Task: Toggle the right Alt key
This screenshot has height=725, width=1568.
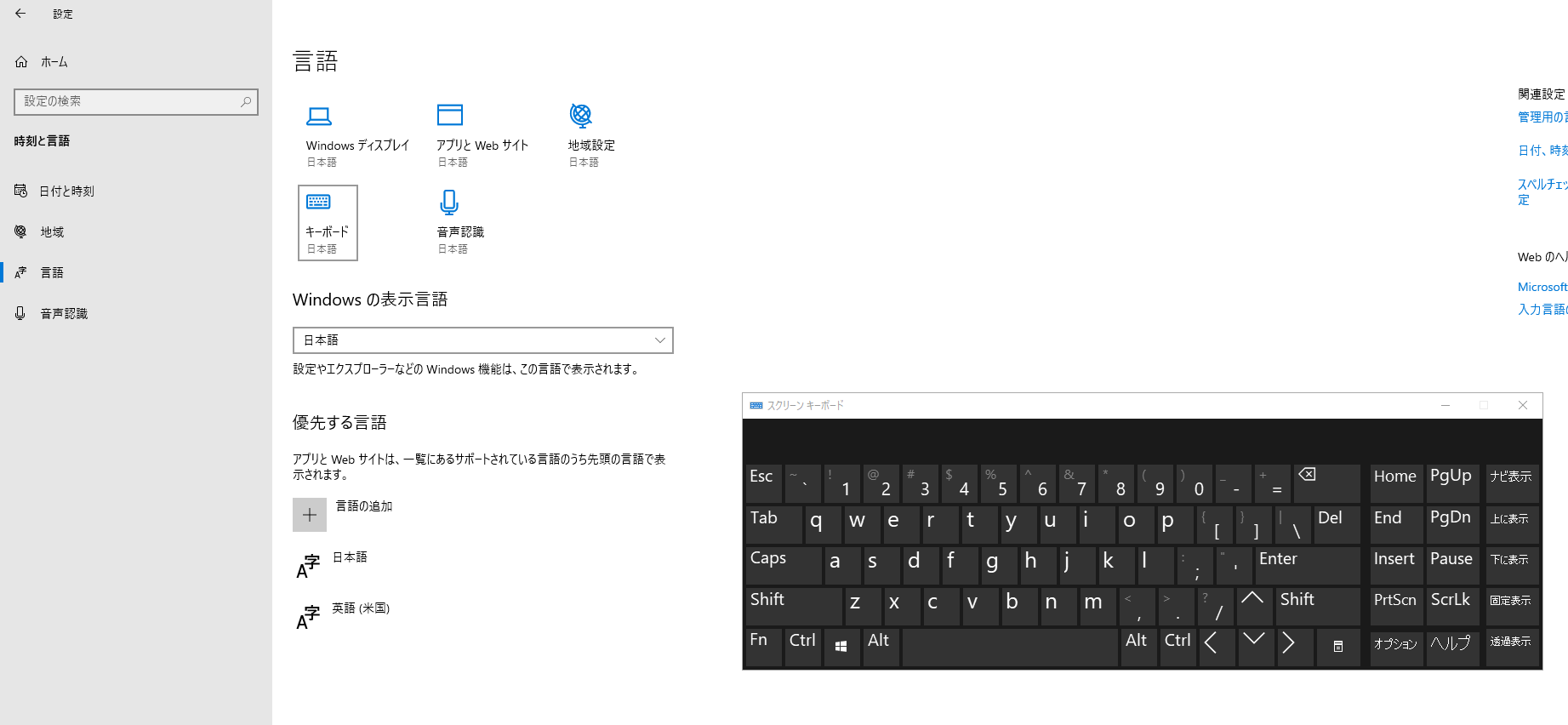Action: pyautogui.click(x=1138, y=648)
